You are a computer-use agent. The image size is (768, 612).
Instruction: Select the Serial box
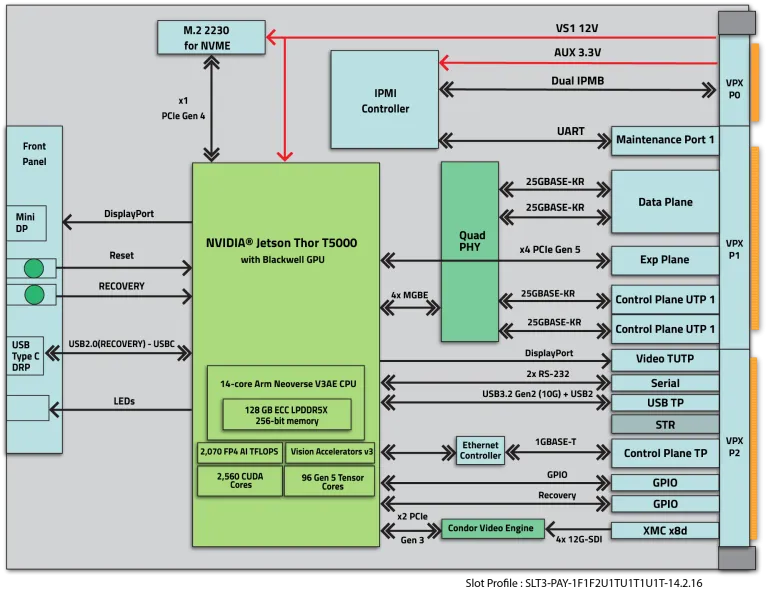(665, 383)
